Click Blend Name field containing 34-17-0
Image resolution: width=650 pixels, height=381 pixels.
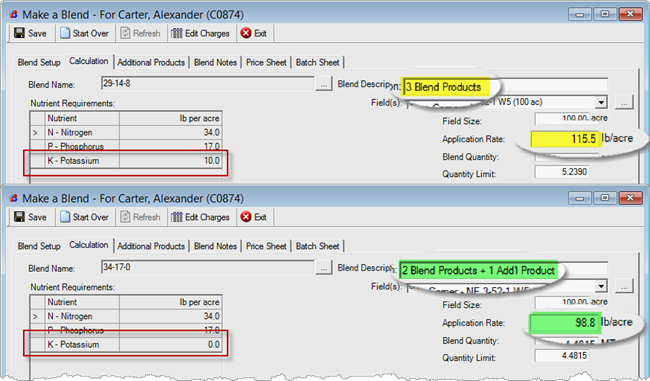208,267
